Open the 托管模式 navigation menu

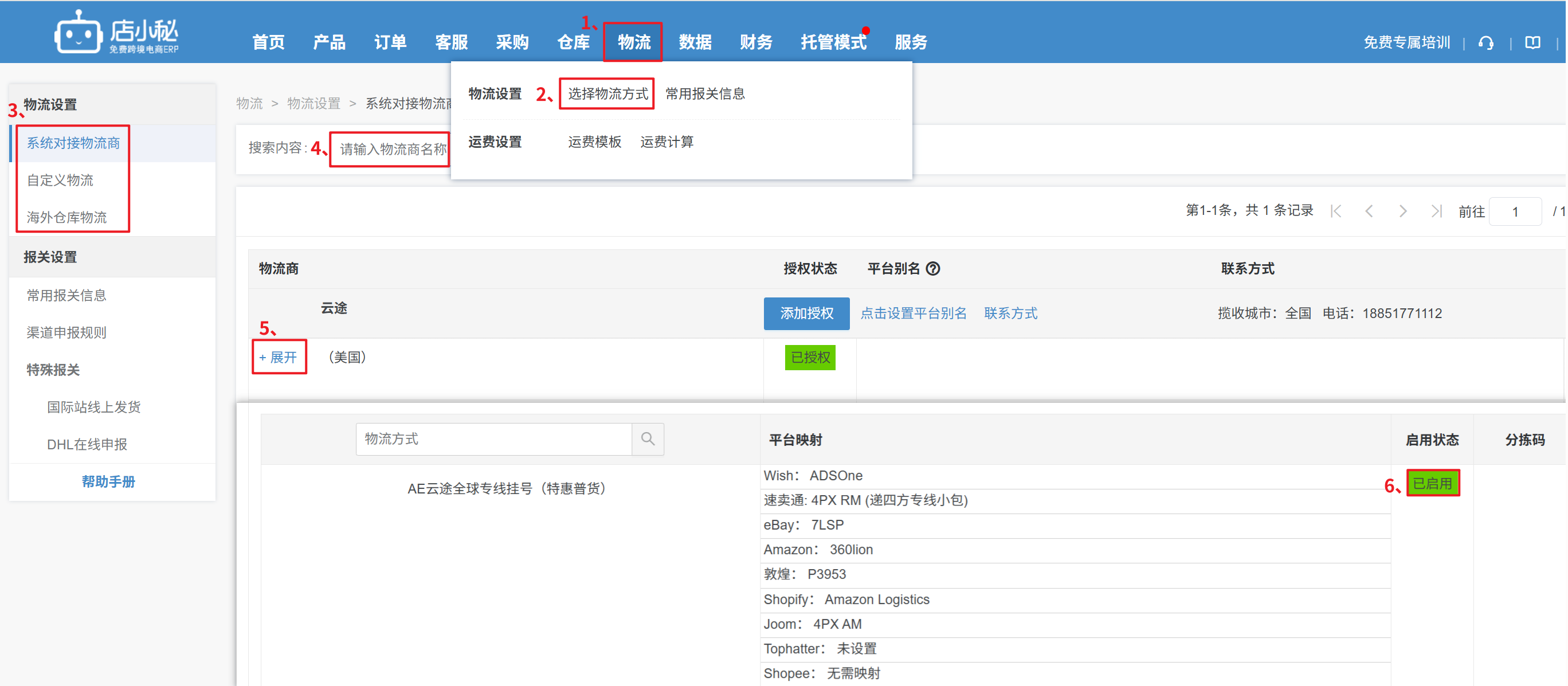point(833,42)
